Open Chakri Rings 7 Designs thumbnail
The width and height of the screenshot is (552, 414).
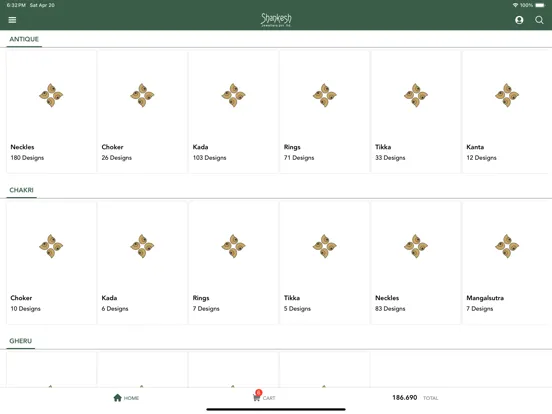233,246
